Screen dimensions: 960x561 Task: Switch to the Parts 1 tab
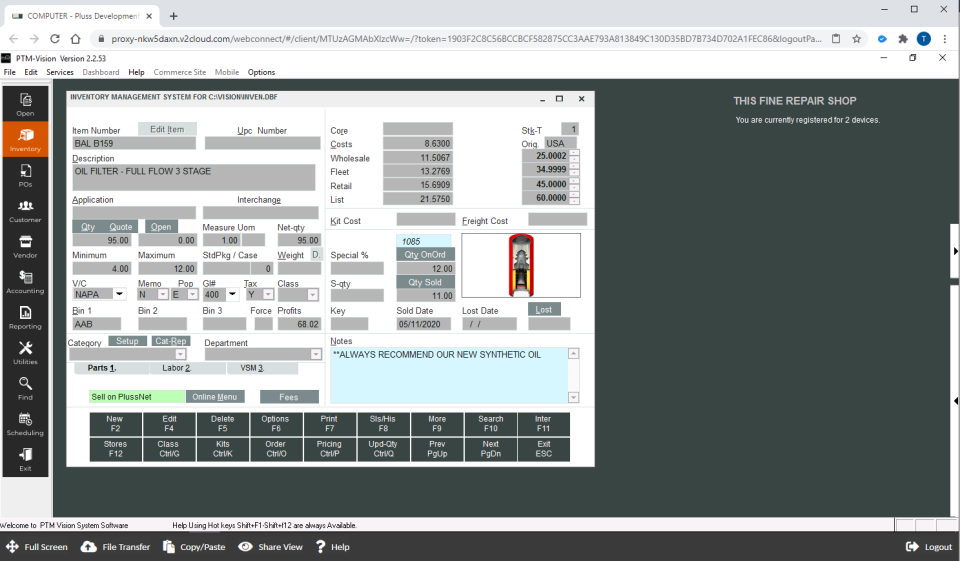point(110,368)
